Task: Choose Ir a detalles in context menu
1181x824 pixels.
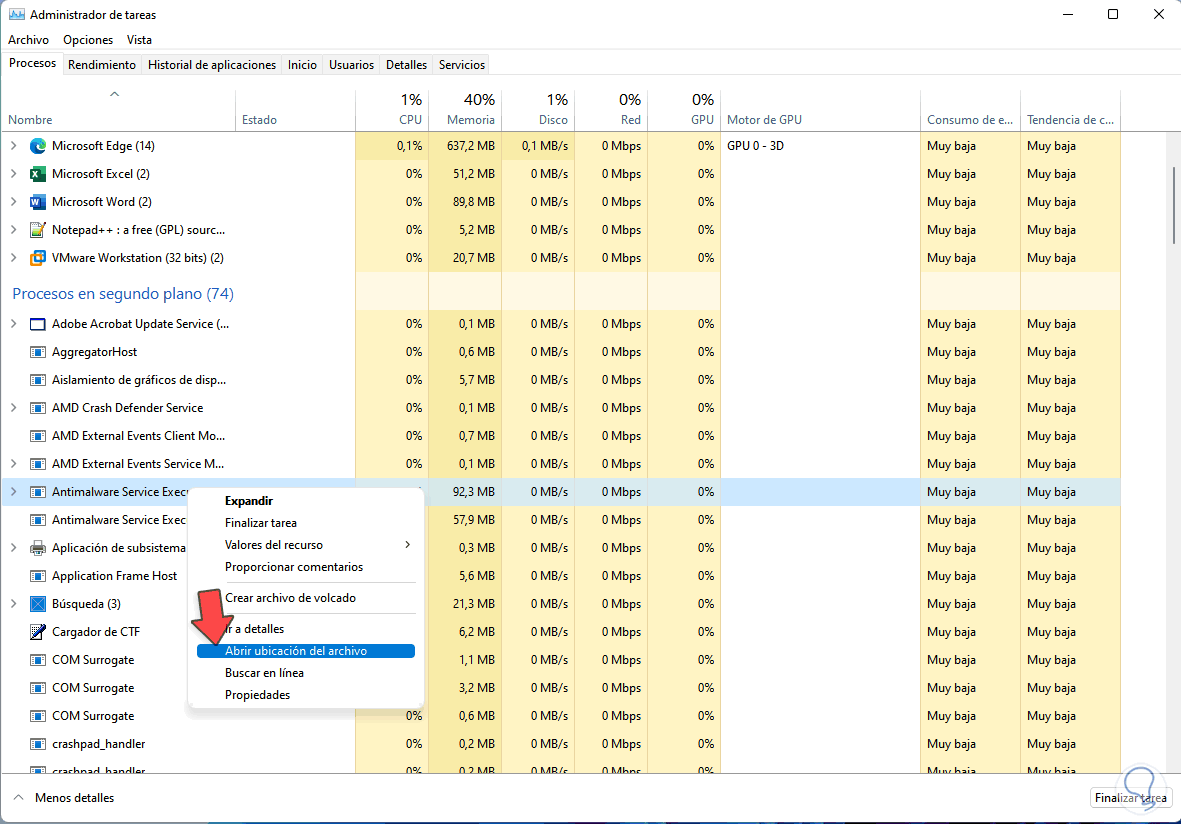Action: pos(306,628)
